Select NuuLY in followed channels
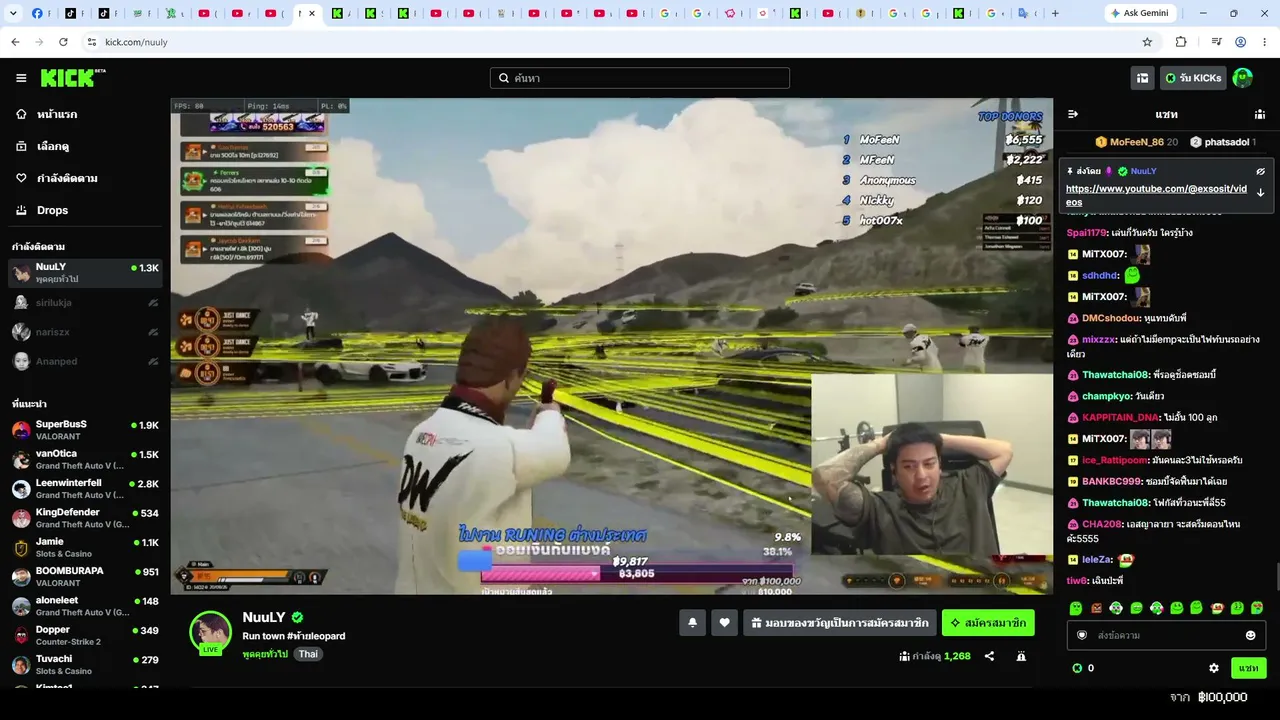1280x720 pixels. coord(85,273)
